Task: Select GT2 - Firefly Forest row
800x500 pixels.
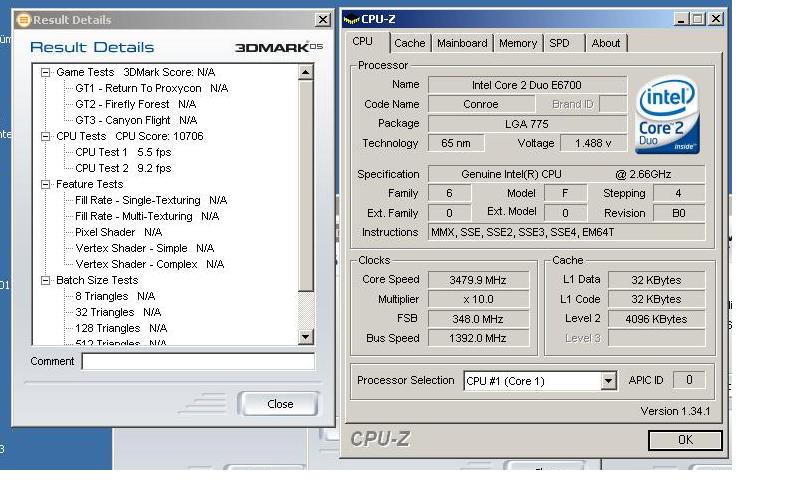Action: pyautogui.click(x=136, y=104)
